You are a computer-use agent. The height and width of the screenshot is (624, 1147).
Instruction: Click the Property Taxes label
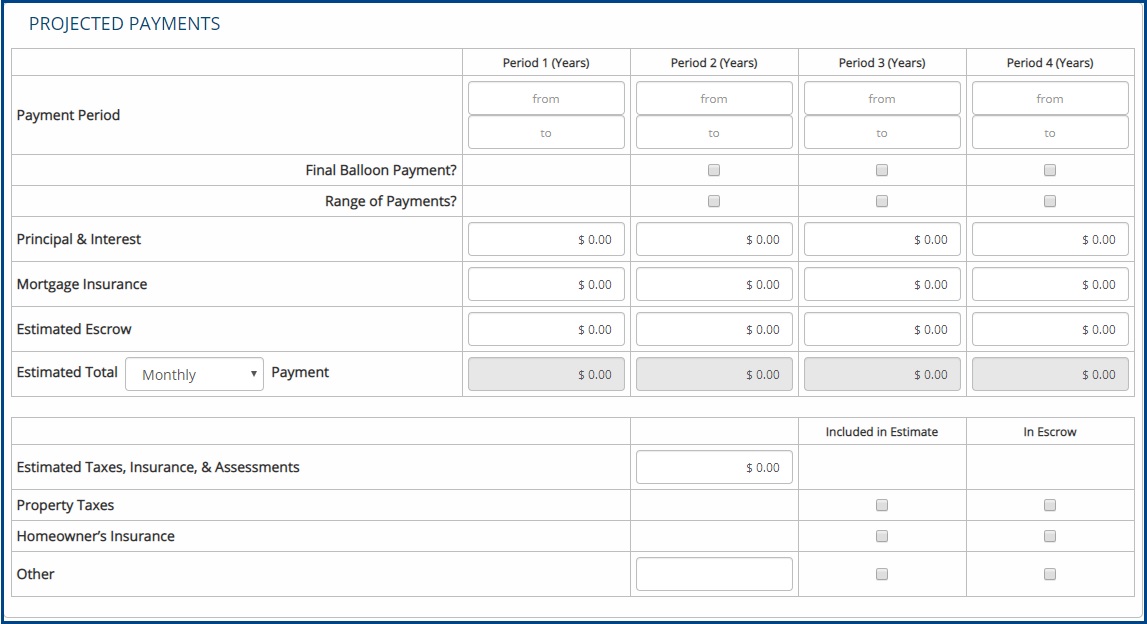pyautogui.click(x=65, y=505)
